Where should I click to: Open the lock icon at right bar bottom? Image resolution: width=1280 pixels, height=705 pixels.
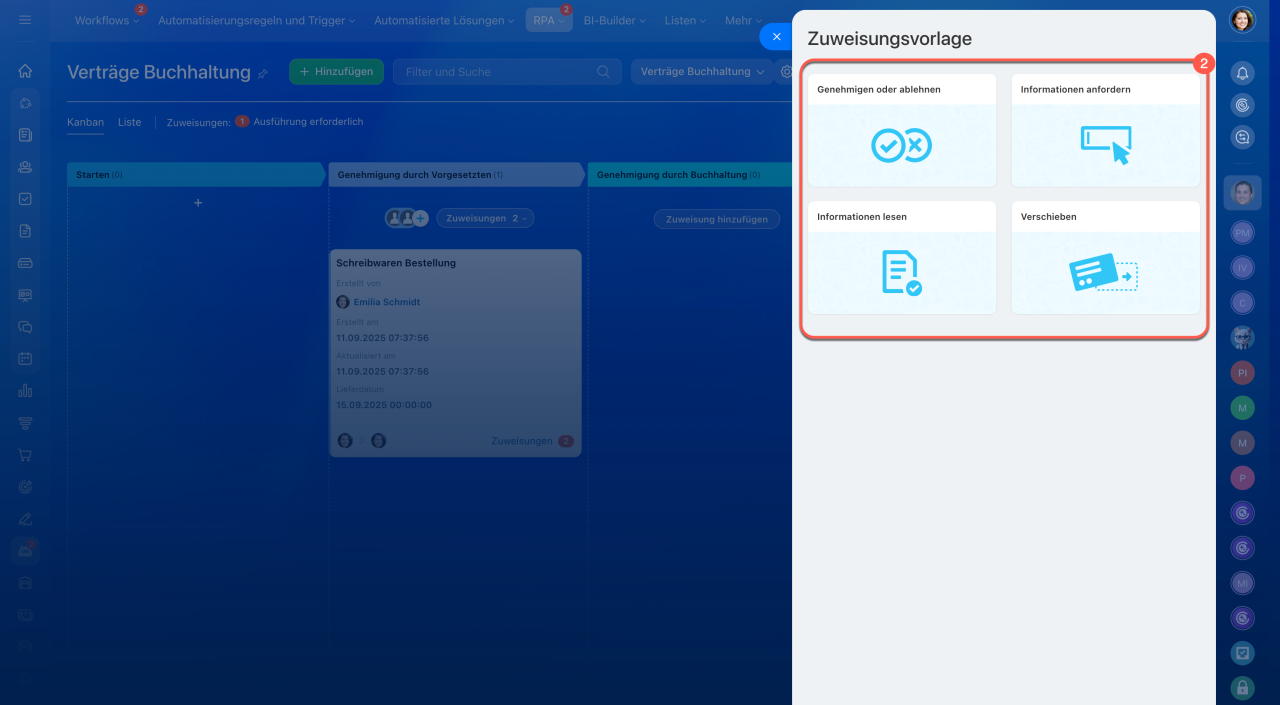pyautogui.click(x=1242, y=688)
